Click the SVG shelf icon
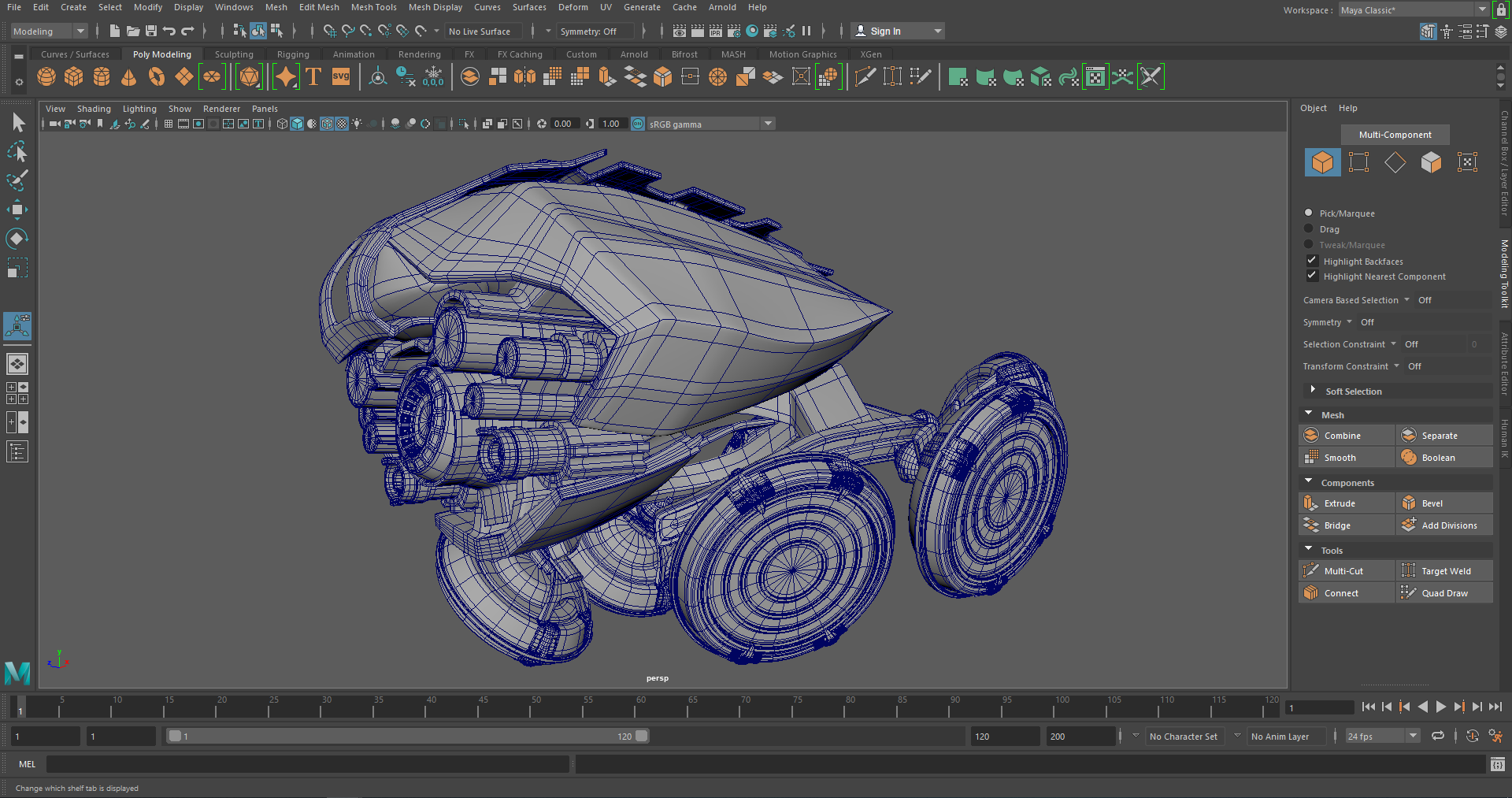Viewport: 1512px width, 798px height. click(x=341, y=76)
